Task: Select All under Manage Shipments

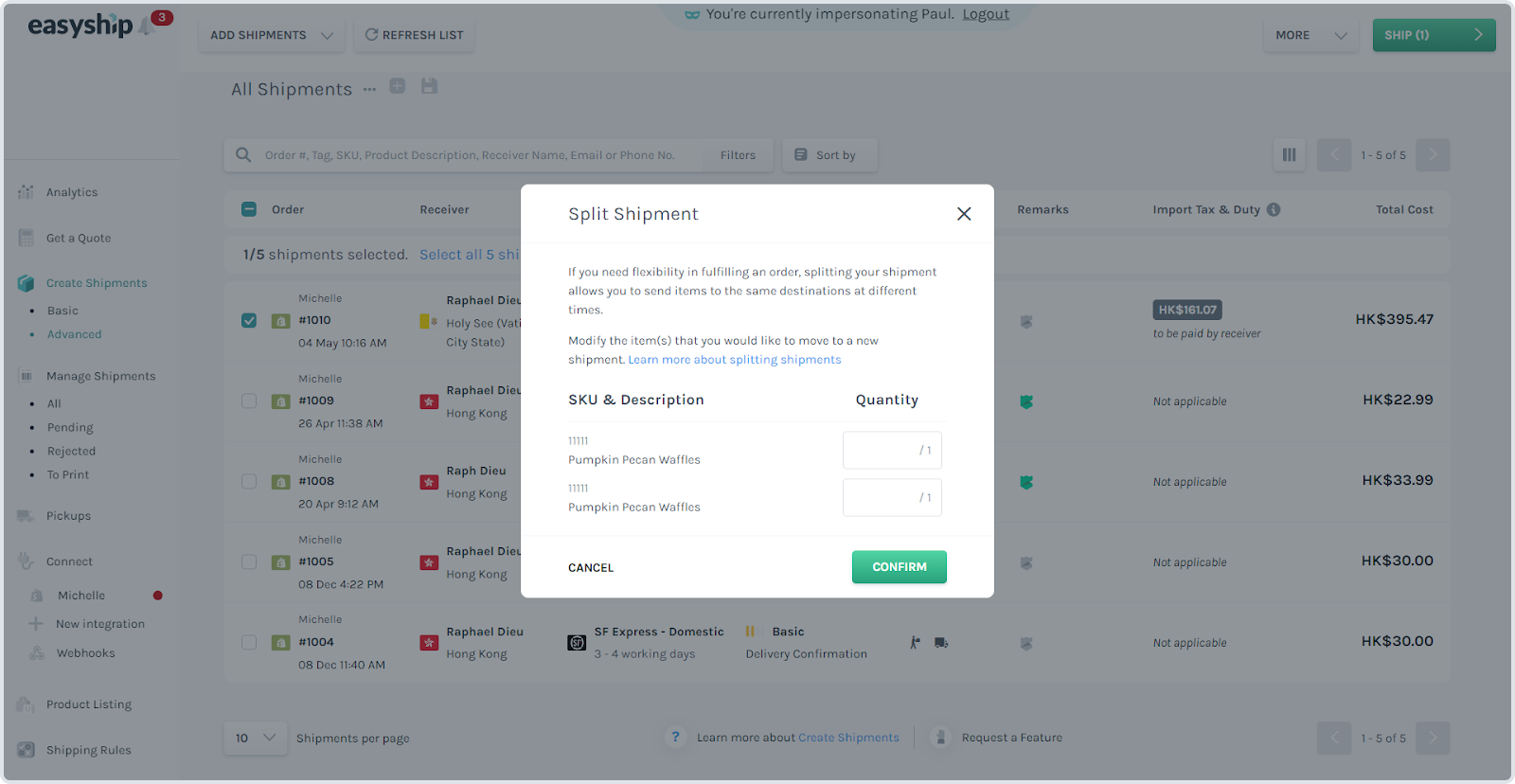Action: (54, 403)
